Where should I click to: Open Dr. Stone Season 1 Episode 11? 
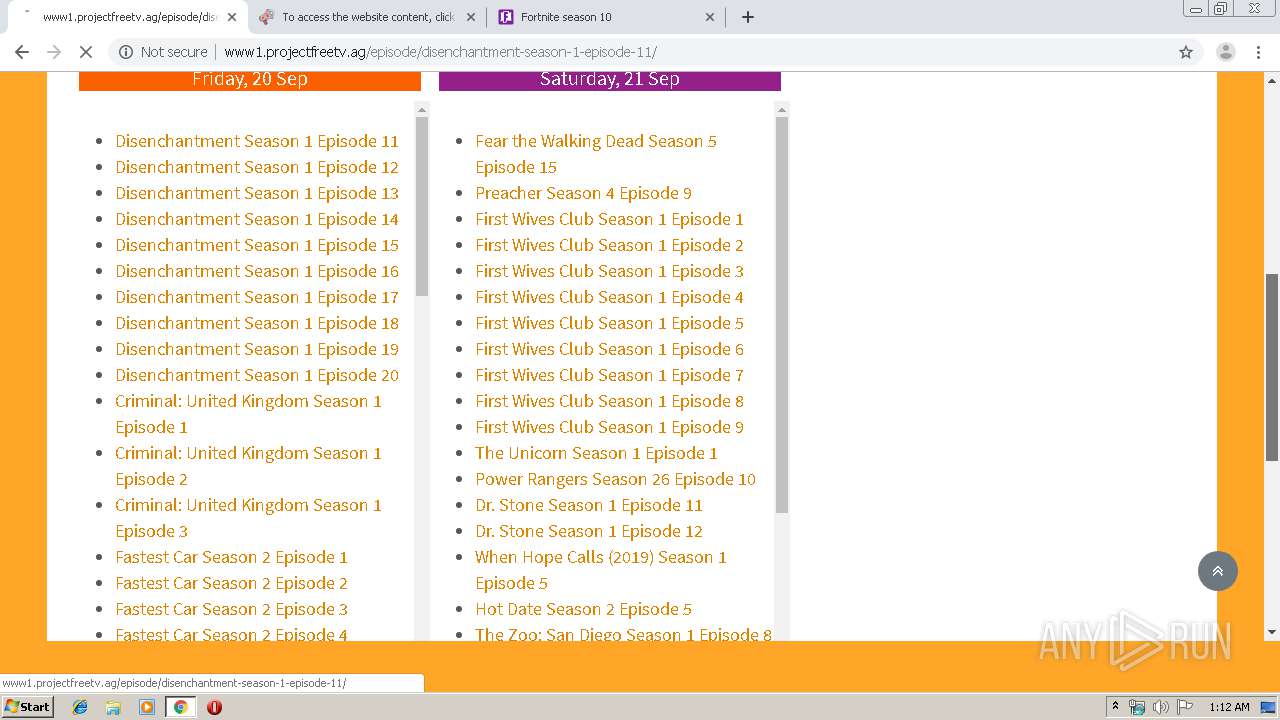point(589,505)
